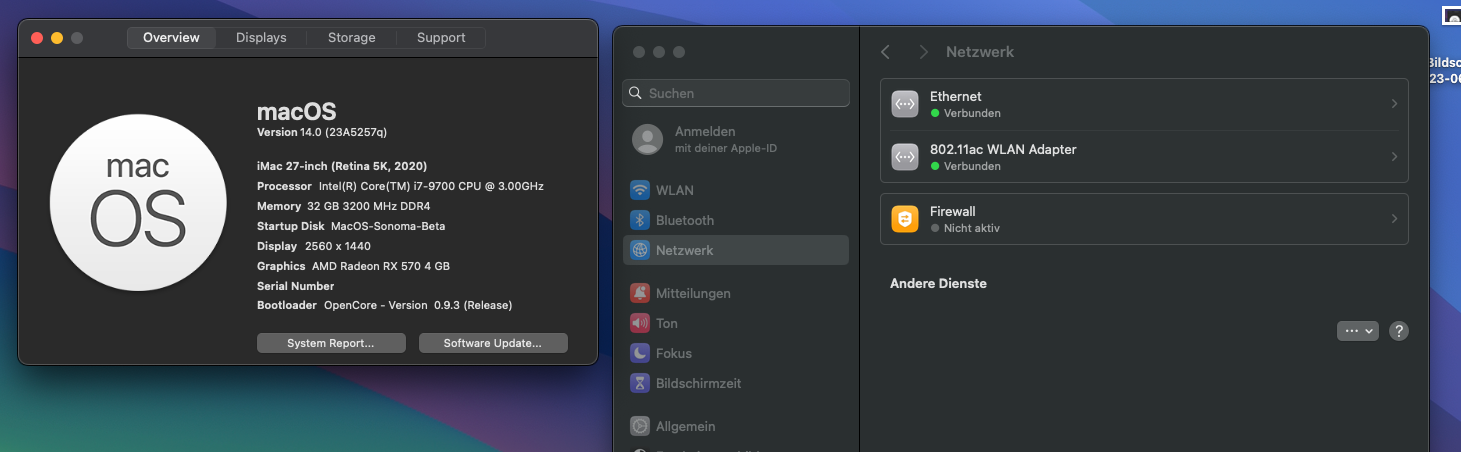This screenshot has width=1461, height=452.
Task: Click the Netzwerk window title
Action: click(980, 52)
